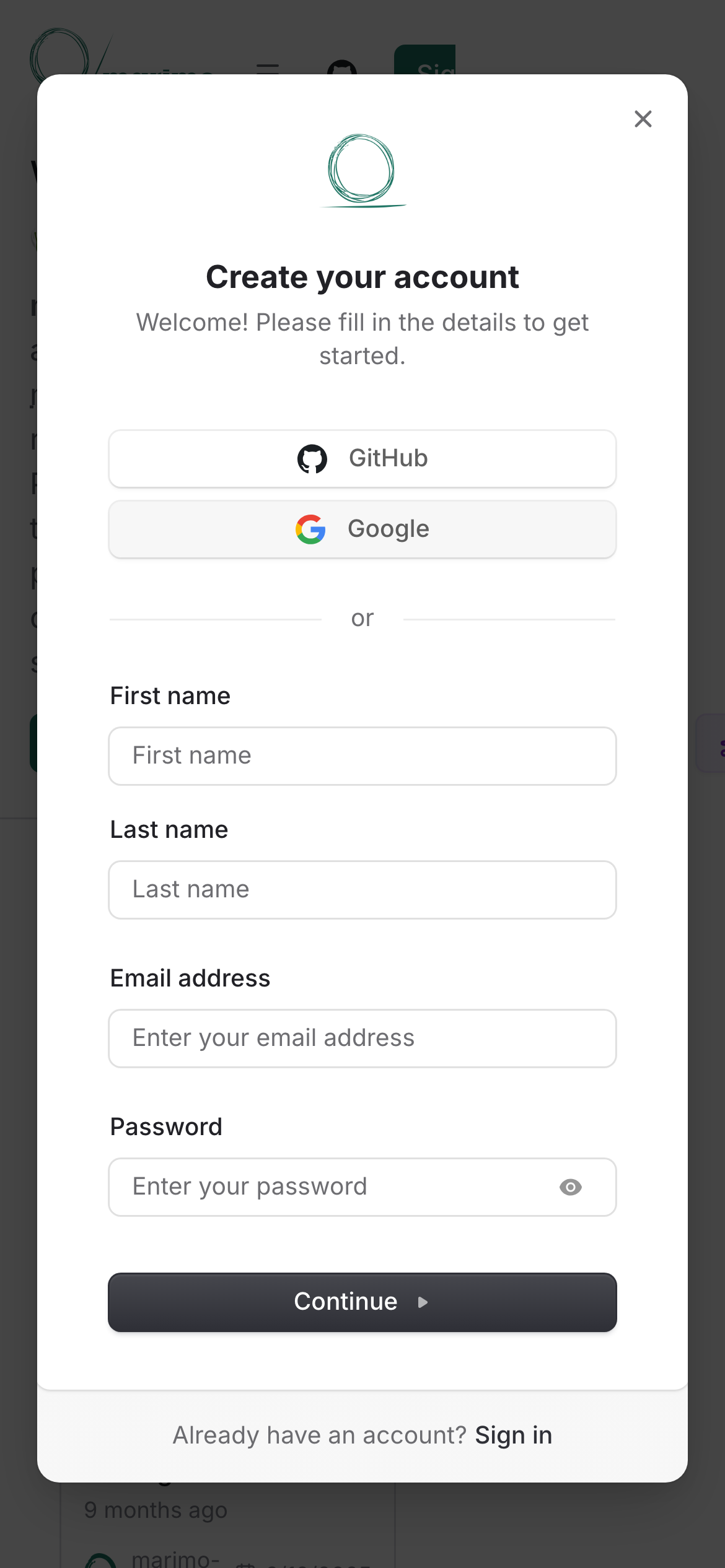Sign up with the GitHub button
Screen dimensions: 725x1568
362,459
